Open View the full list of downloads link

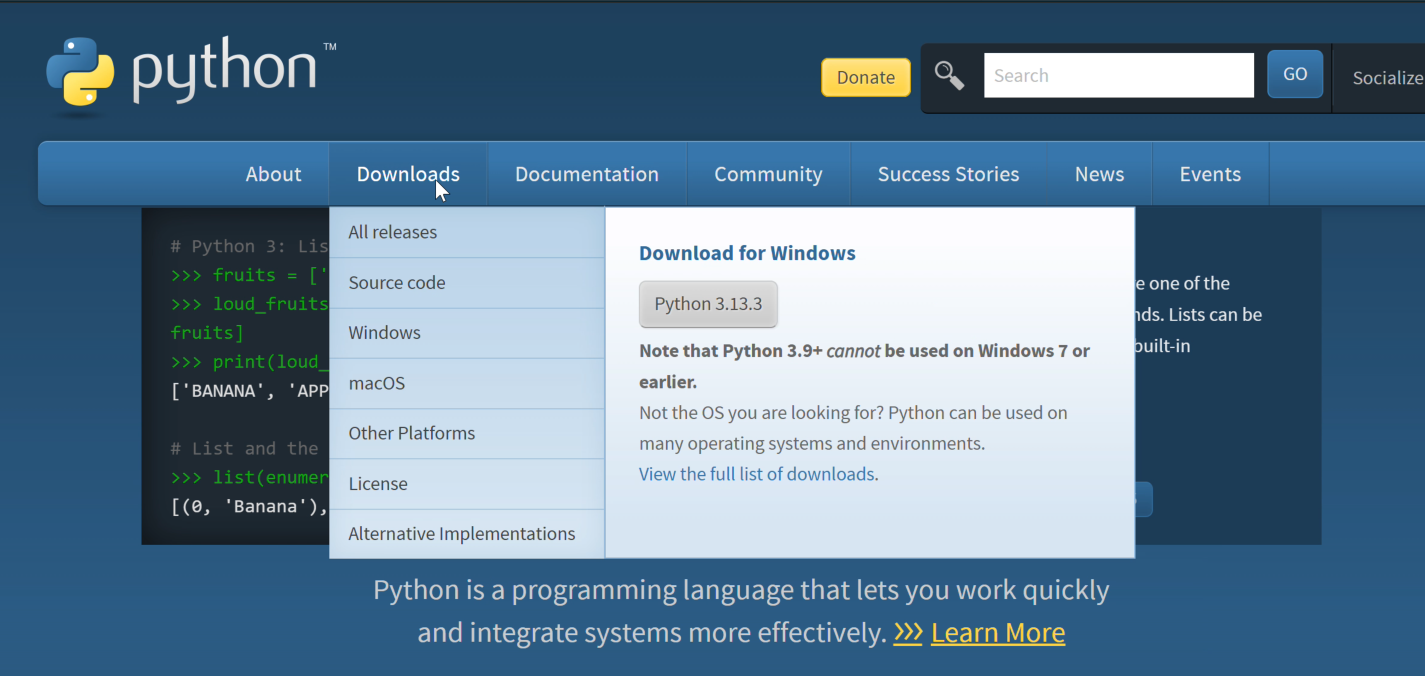click(757, 474)
